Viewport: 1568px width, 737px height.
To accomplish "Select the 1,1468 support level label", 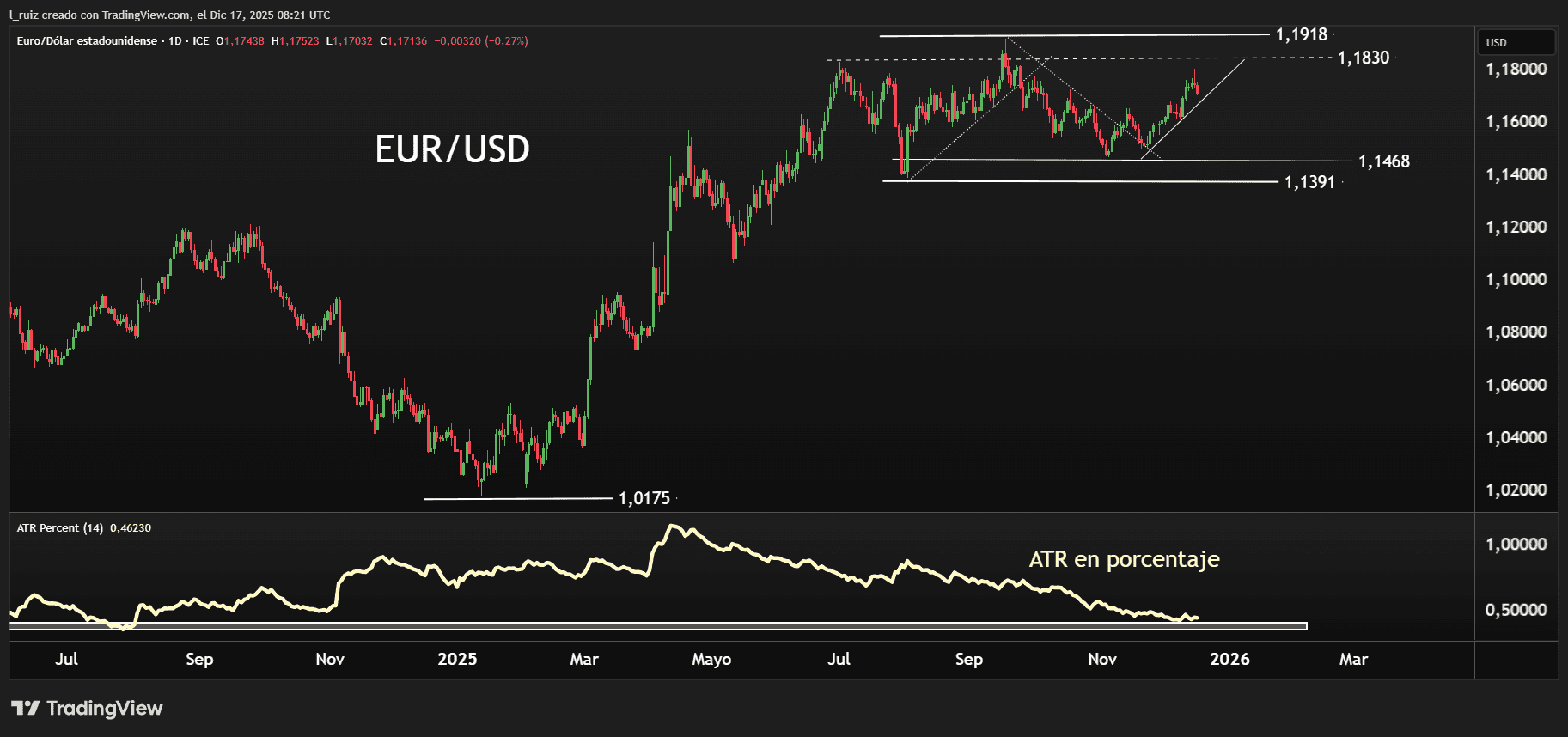I will coord(1383,161).
